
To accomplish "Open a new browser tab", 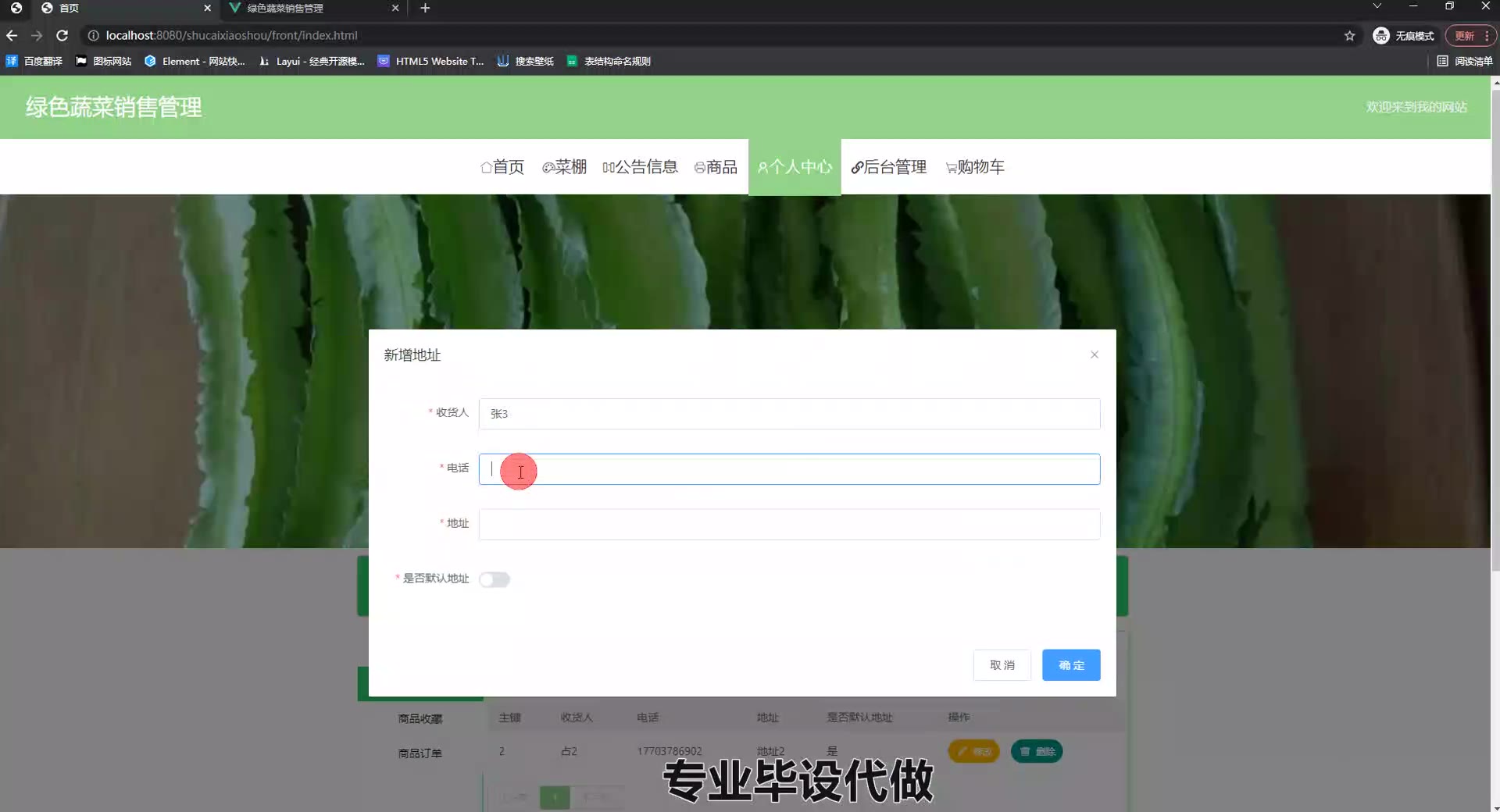I will pos(425,8).
